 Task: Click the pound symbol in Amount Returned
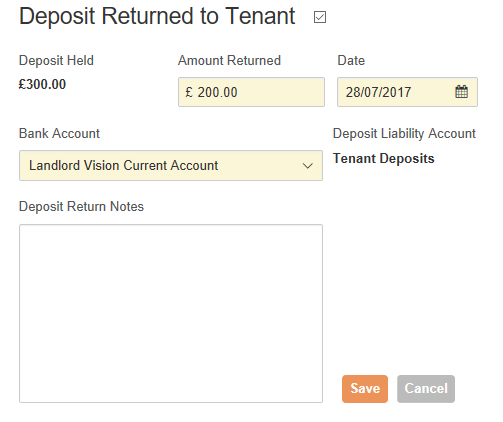[189, 92]
